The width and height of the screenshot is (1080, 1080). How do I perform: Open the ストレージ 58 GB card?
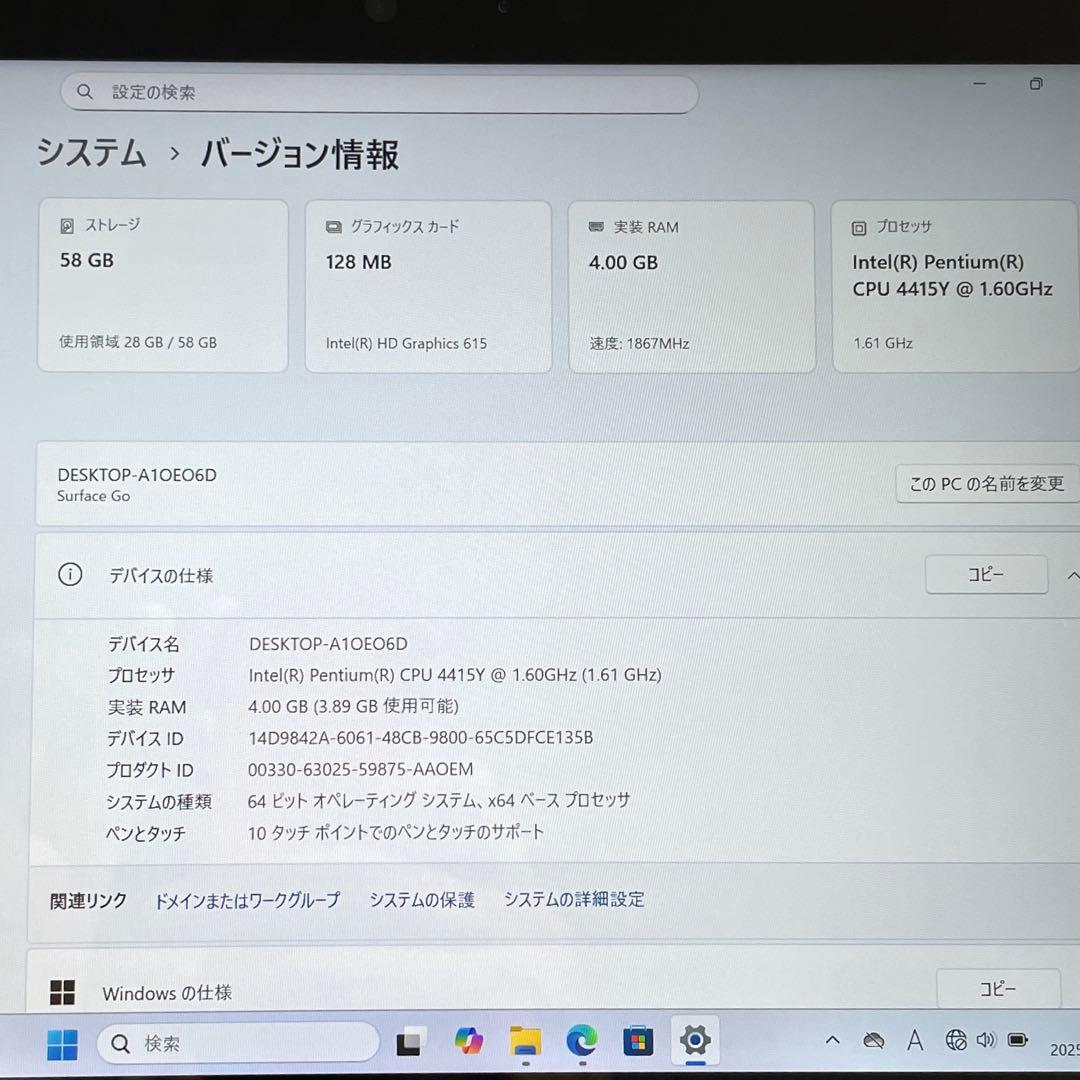click(x=163, y=285)
